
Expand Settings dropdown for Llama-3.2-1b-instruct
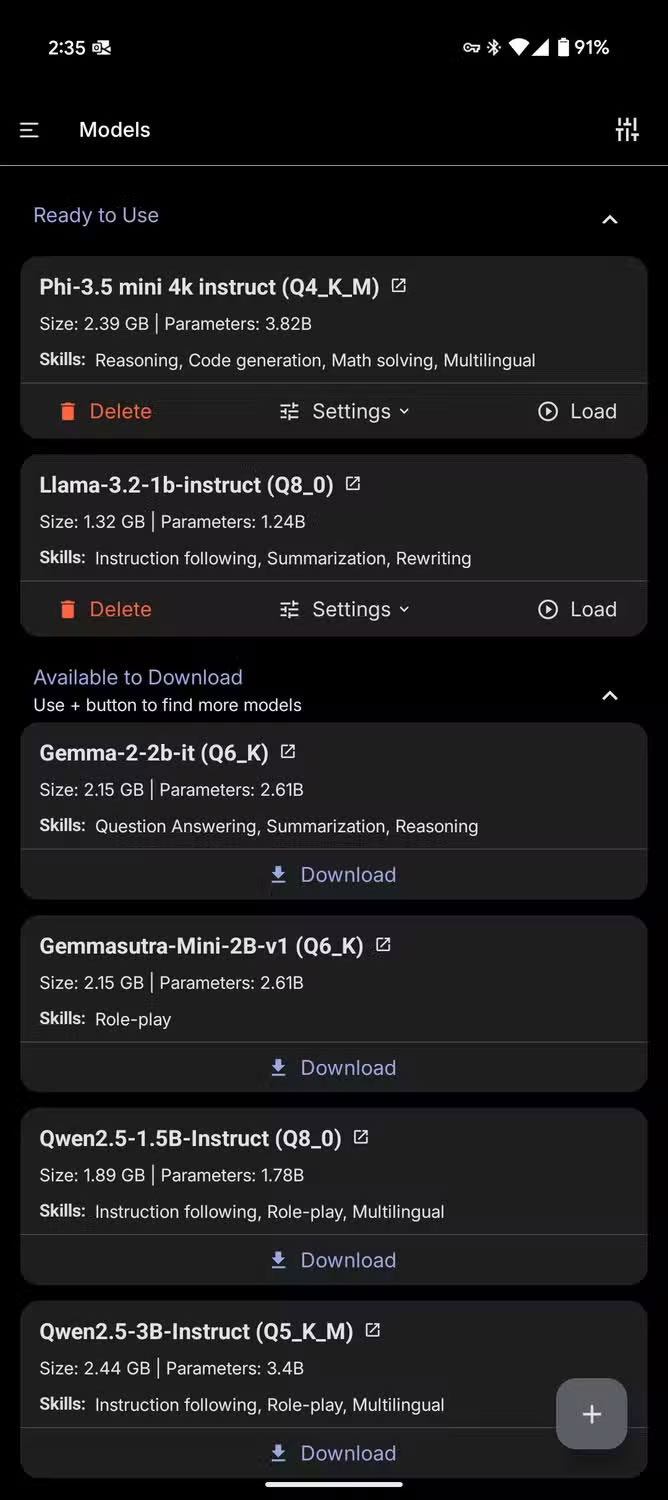pos(405,609)
